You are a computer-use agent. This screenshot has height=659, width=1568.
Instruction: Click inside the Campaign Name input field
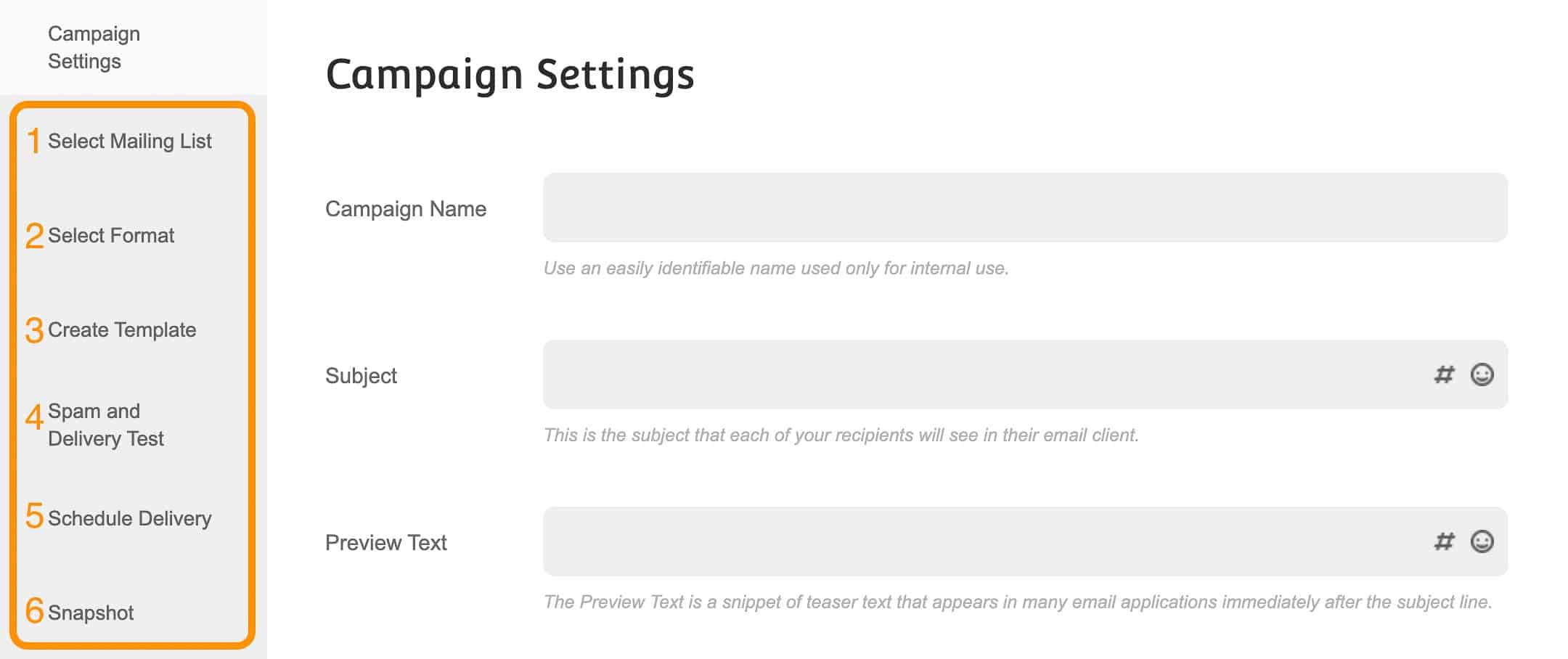click(x=1016, y=208)
